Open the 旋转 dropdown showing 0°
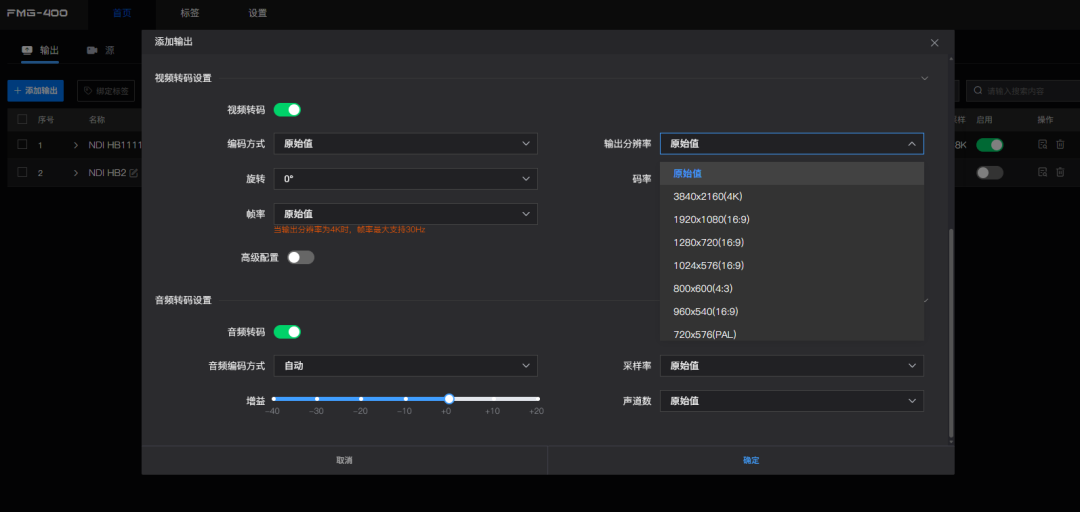 coord(405,179)
